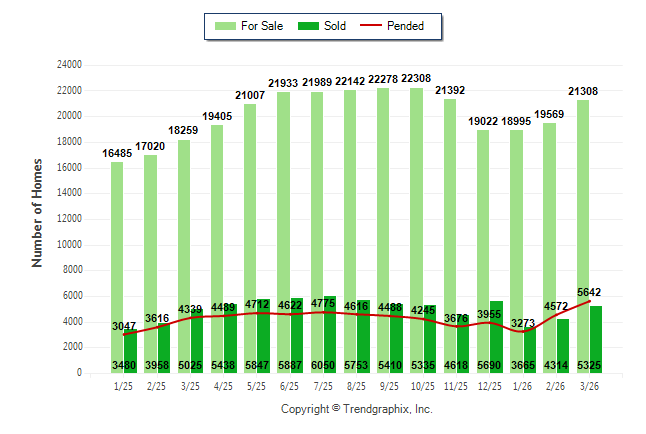
Task: Select the 6/25 label on the x-axis
Action: tap(290, 387)
